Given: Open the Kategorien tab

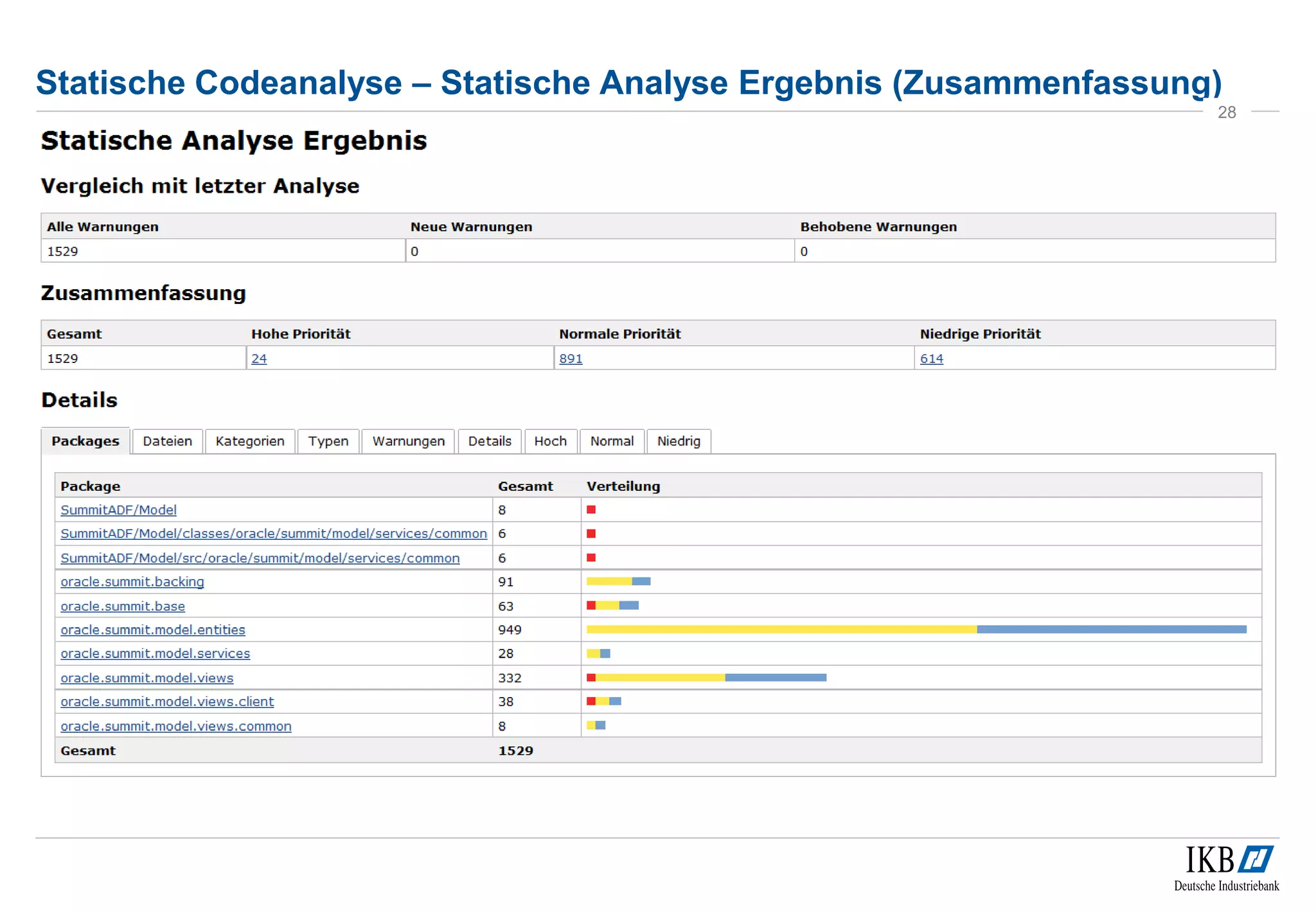Looking at the screenshot, I should 250,441.
